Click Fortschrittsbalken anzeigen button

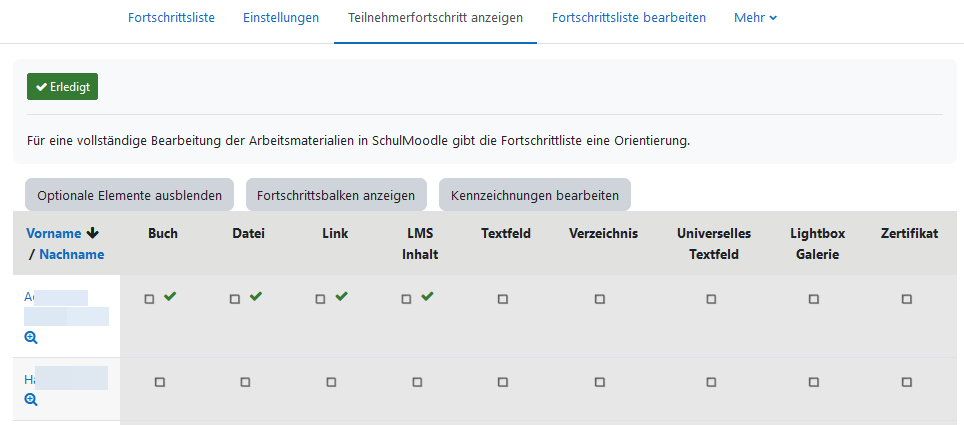(x=336, y=195)
